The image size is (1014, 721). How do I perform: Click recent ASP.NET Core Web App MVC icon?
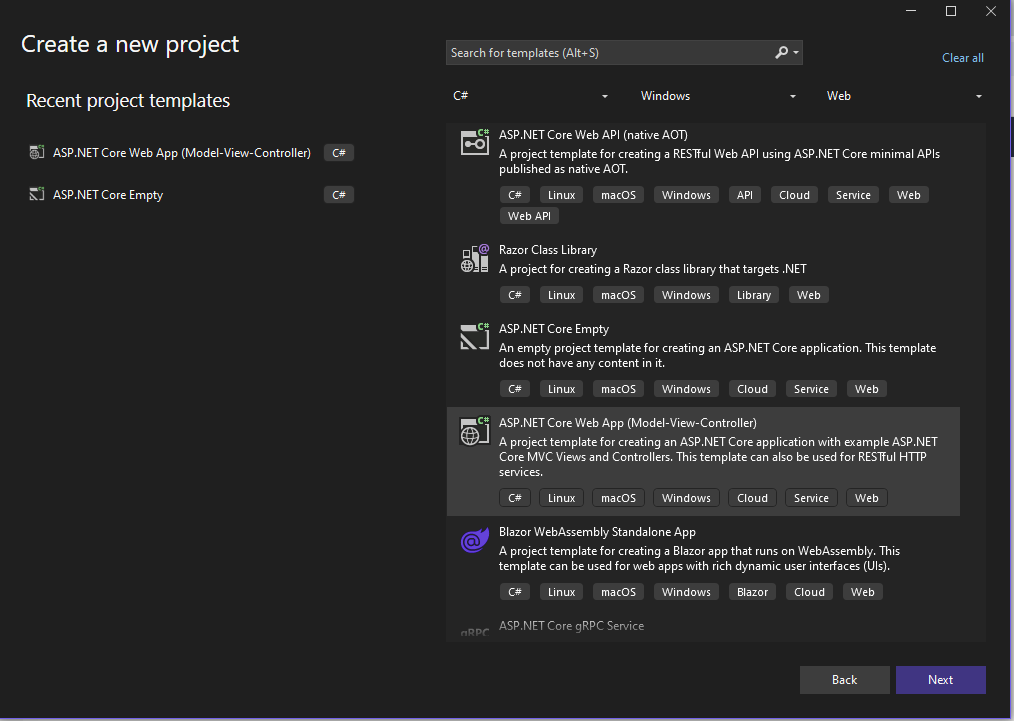[x=37, y=153]
